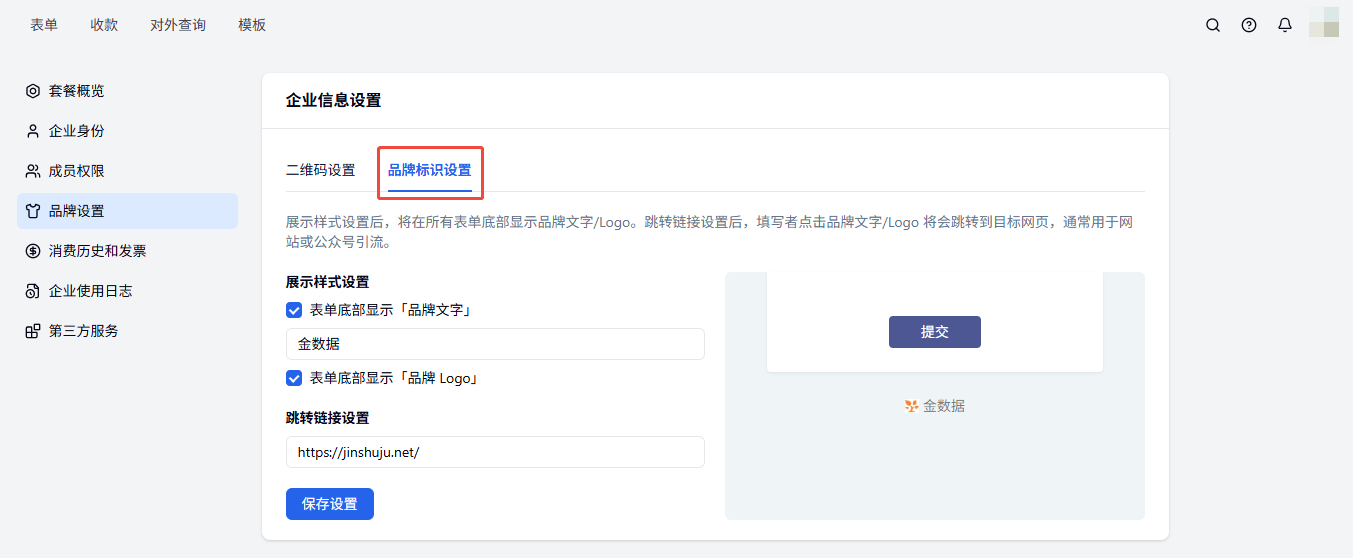
Task: Focus the 跳转链接 URL input field
Action: point(495,452)
